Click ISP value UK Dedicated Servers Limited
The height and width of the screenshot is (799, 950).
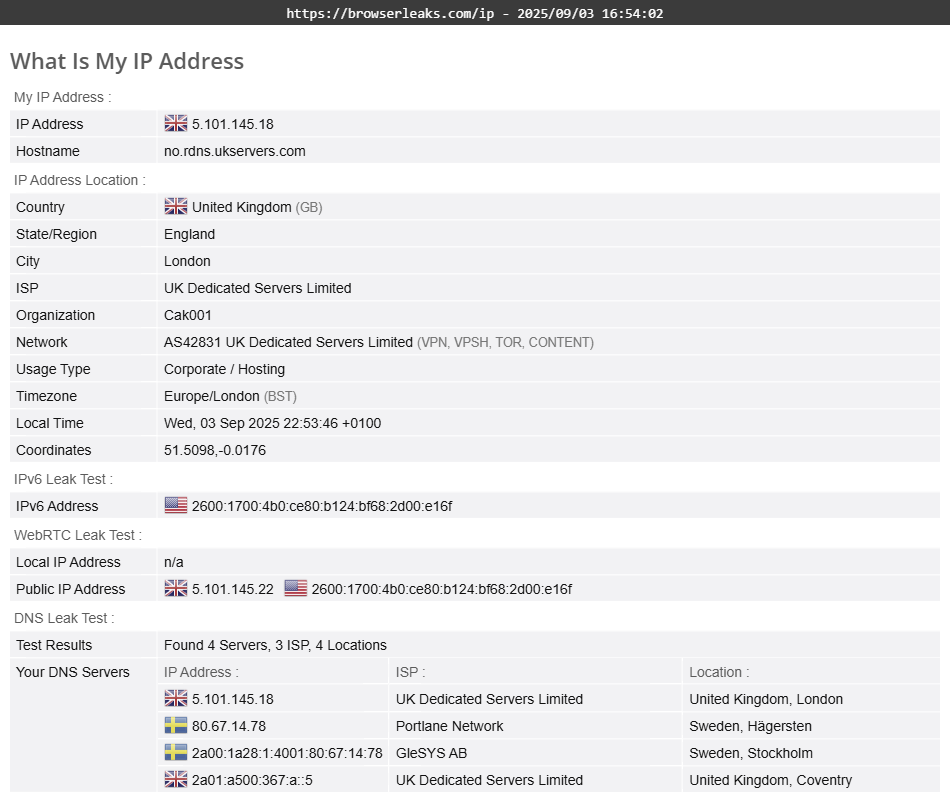pyautogui.click(x=257, y=288)
